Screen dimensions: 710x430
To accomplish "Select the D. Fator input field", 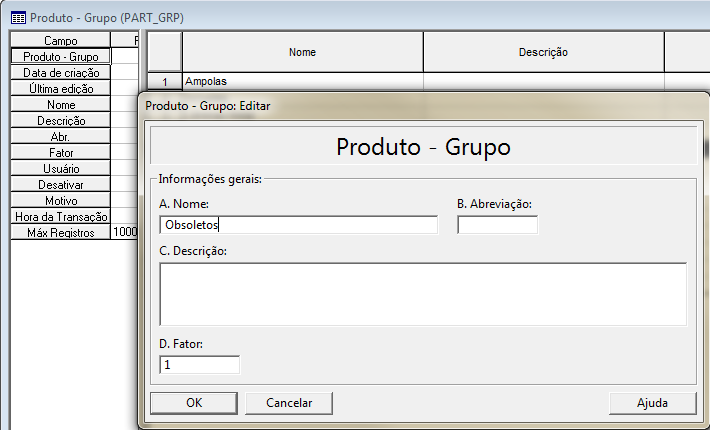I will click(x=199, y=365).
